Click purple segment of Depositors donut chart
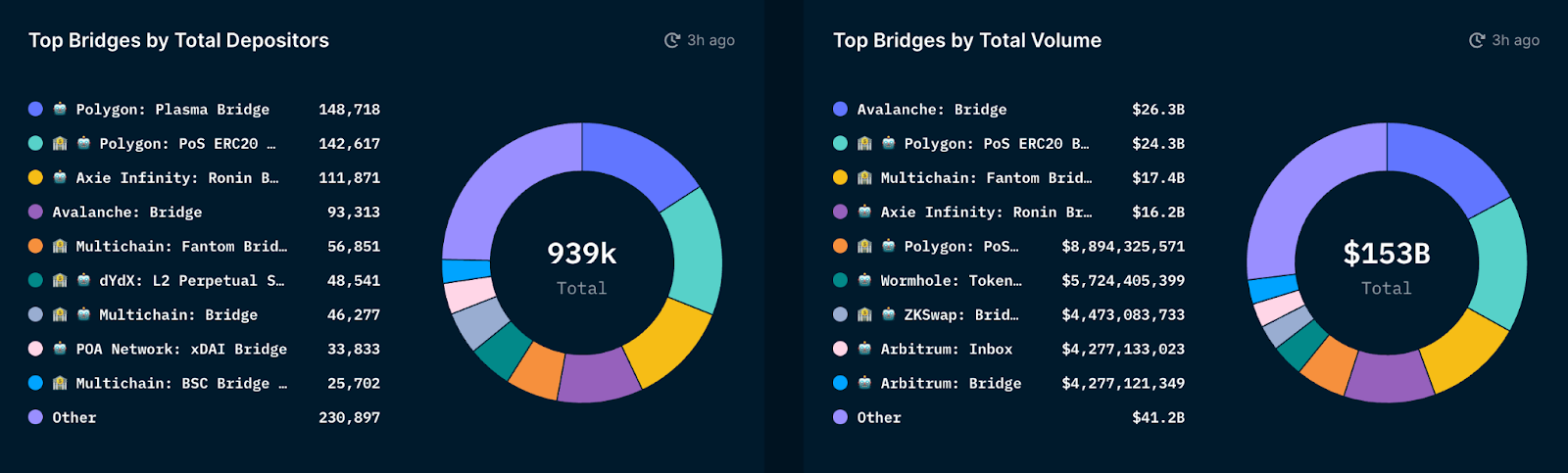Image resolution: width=1568 pixels, height=473 pixels. tap(599, 377)
